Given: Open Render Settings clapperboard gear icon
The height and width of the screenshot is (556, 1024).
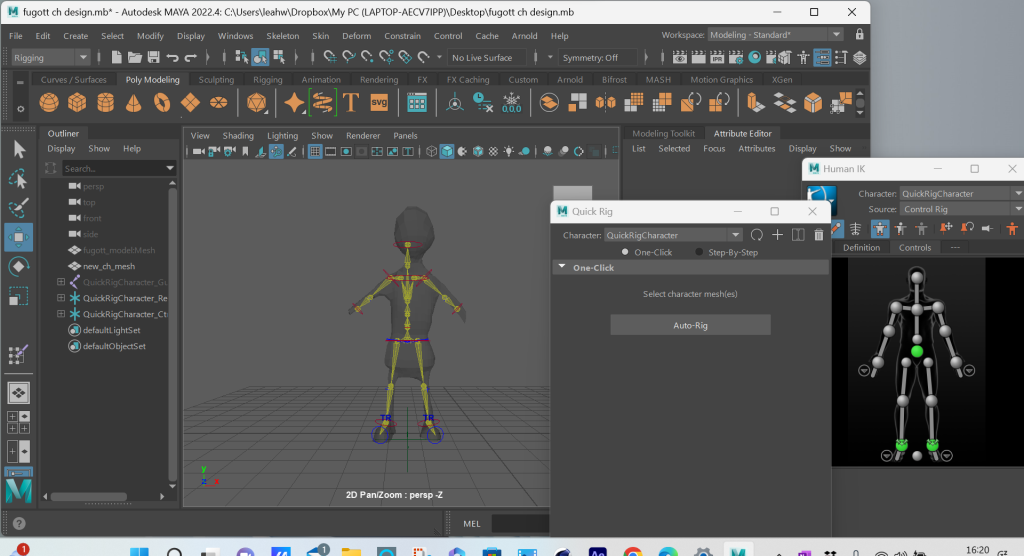Looking at the screenshot, I should [736, 57].
